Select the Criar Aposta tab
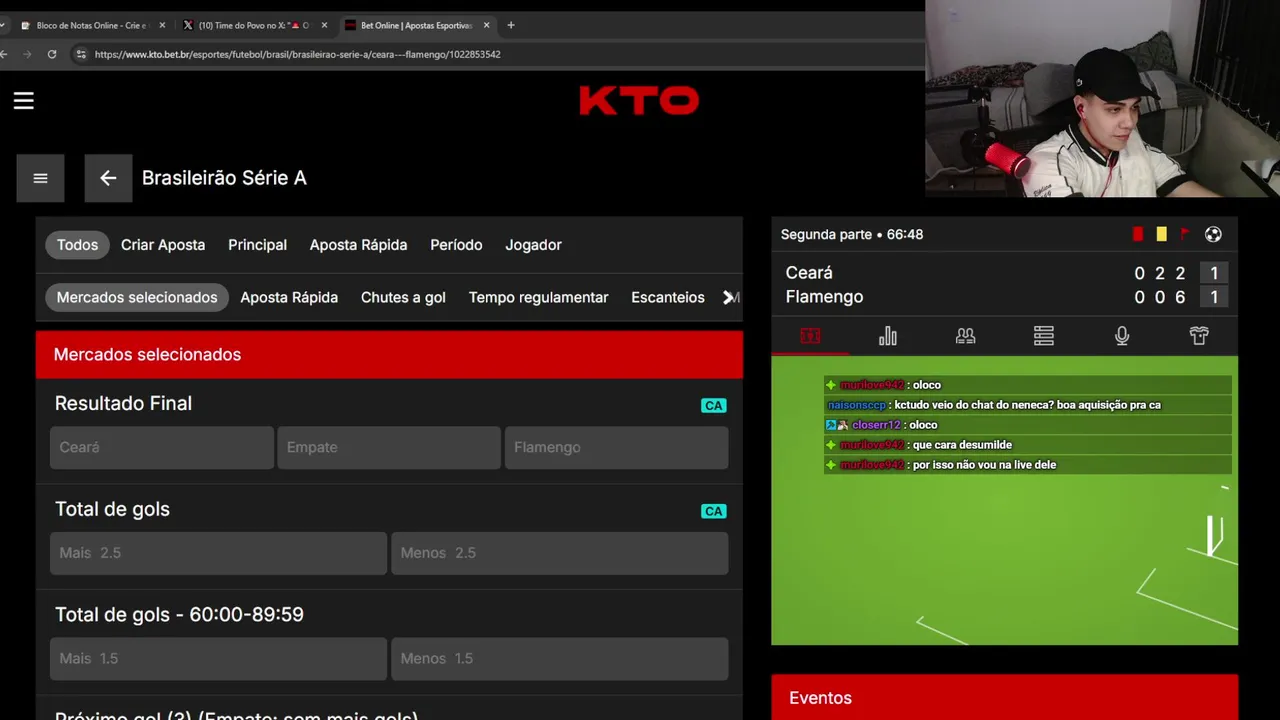Viewport: 1280px width, 720px height. tap(163, 245)
